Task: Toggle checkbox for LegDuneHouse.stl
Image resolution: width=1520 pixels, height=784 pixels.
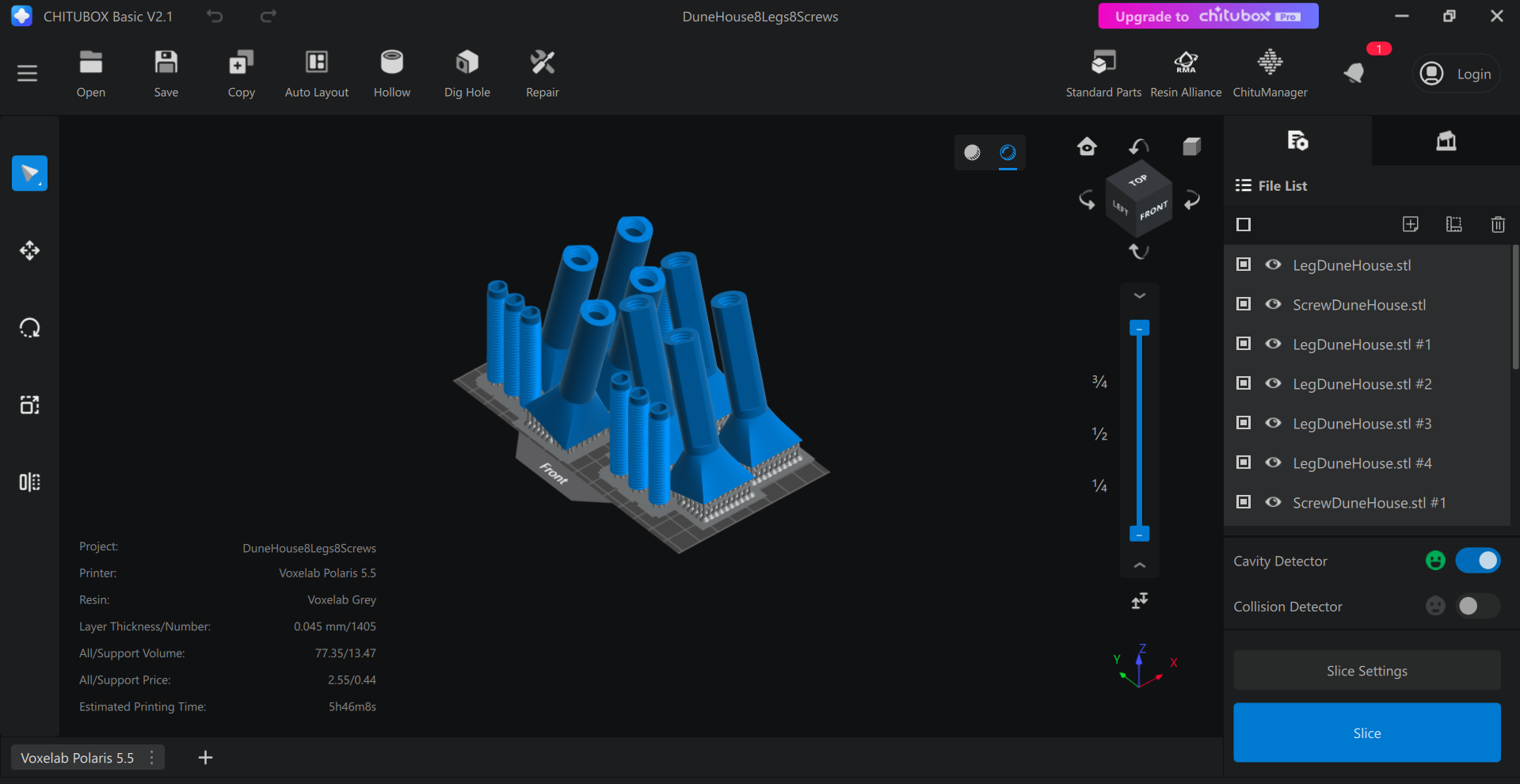Action: click(x=1244, y=265)
